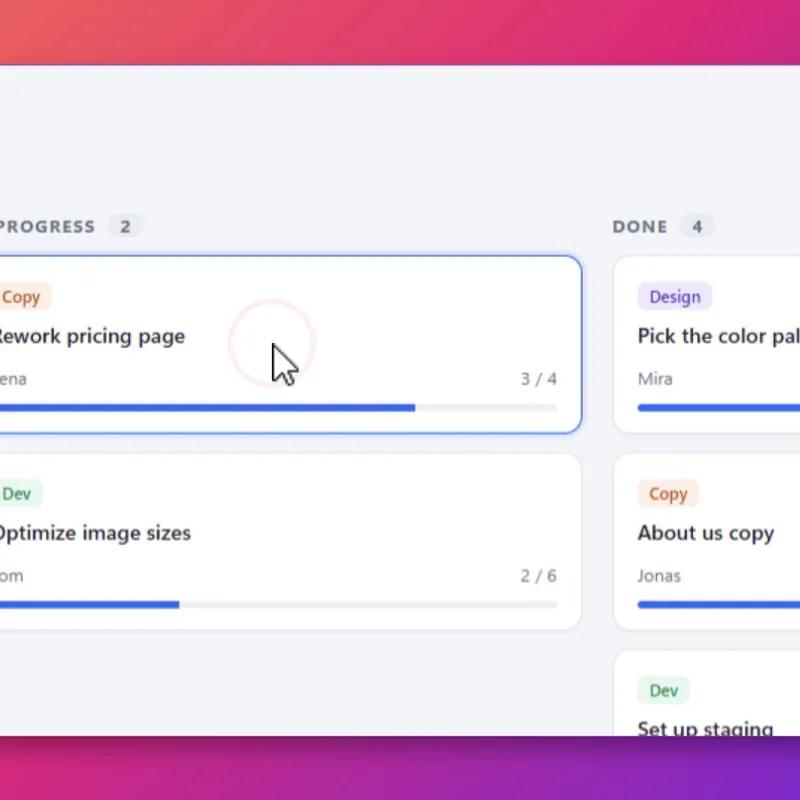This screenshot has width=800, height=800.
Task: Click the Optimize image sizes title text
Action: tap(95, 534)
